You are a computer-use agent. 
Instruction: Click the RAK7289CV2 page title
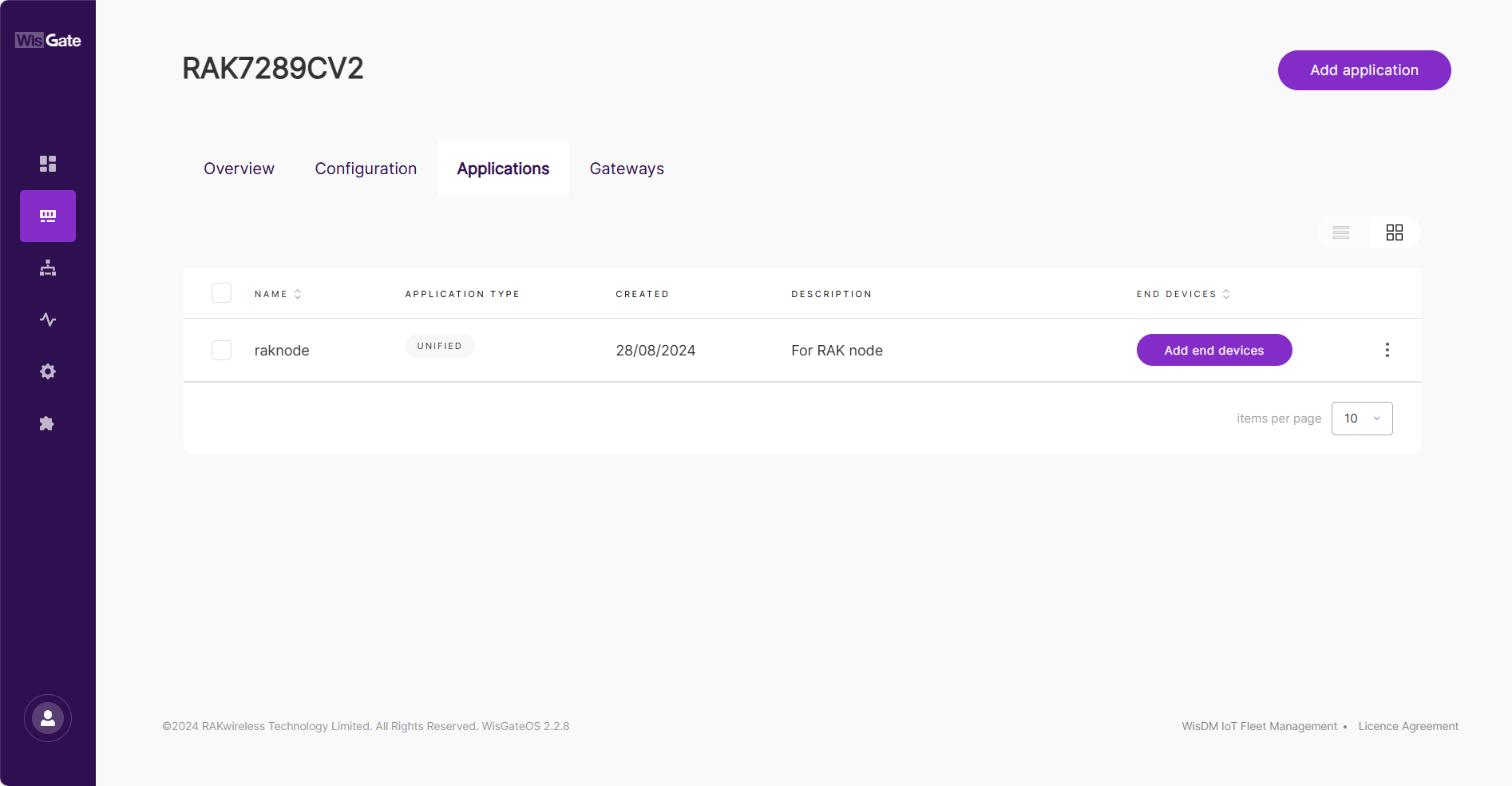[x=273, y=69]
